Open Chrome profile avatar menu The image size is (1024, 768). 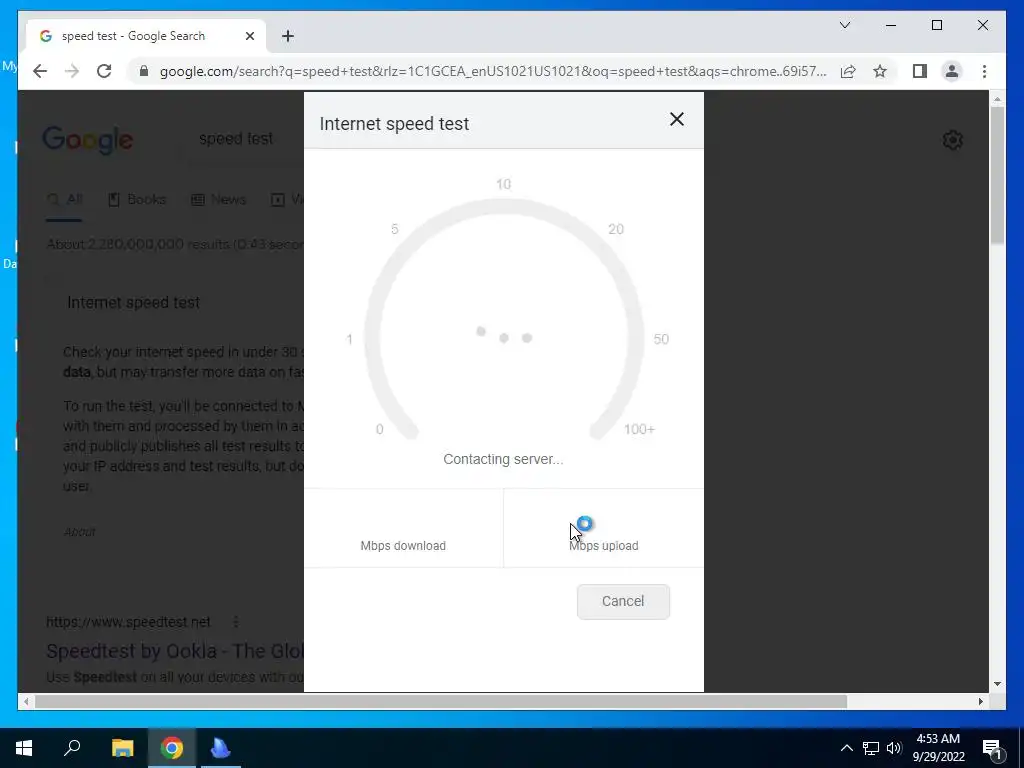click(952, 71)
